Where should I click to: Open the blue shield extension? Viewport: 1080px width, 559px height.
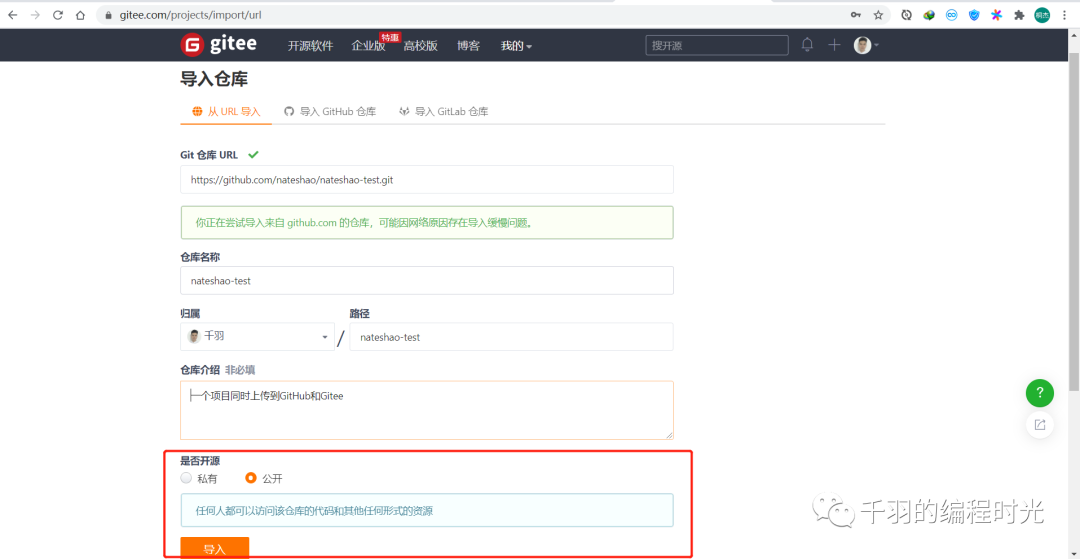tap(974, 14)
